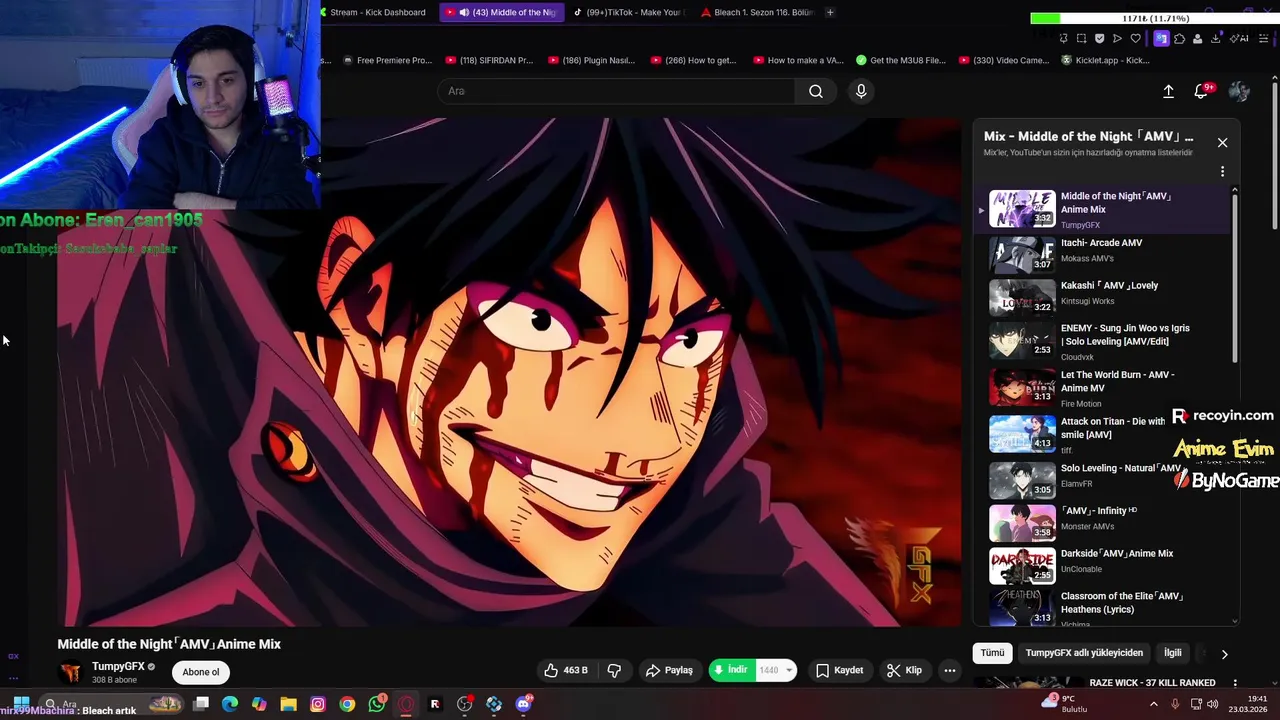Screen dimensions: 1280x720
Task: Open options for RAZE WICK - 37 KILL RANKED
Action: point(1235,683)
